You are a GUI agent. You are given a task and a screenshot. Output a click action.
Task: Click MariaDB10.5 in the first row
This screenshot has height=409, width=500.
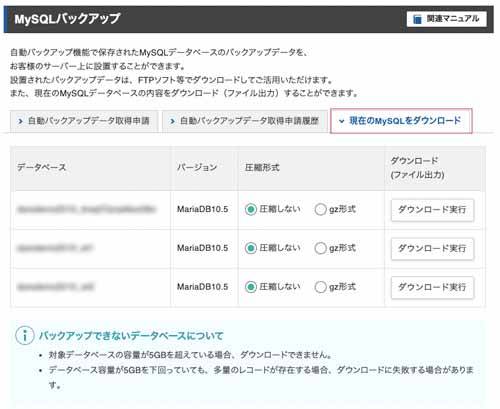tap(202, 210)
